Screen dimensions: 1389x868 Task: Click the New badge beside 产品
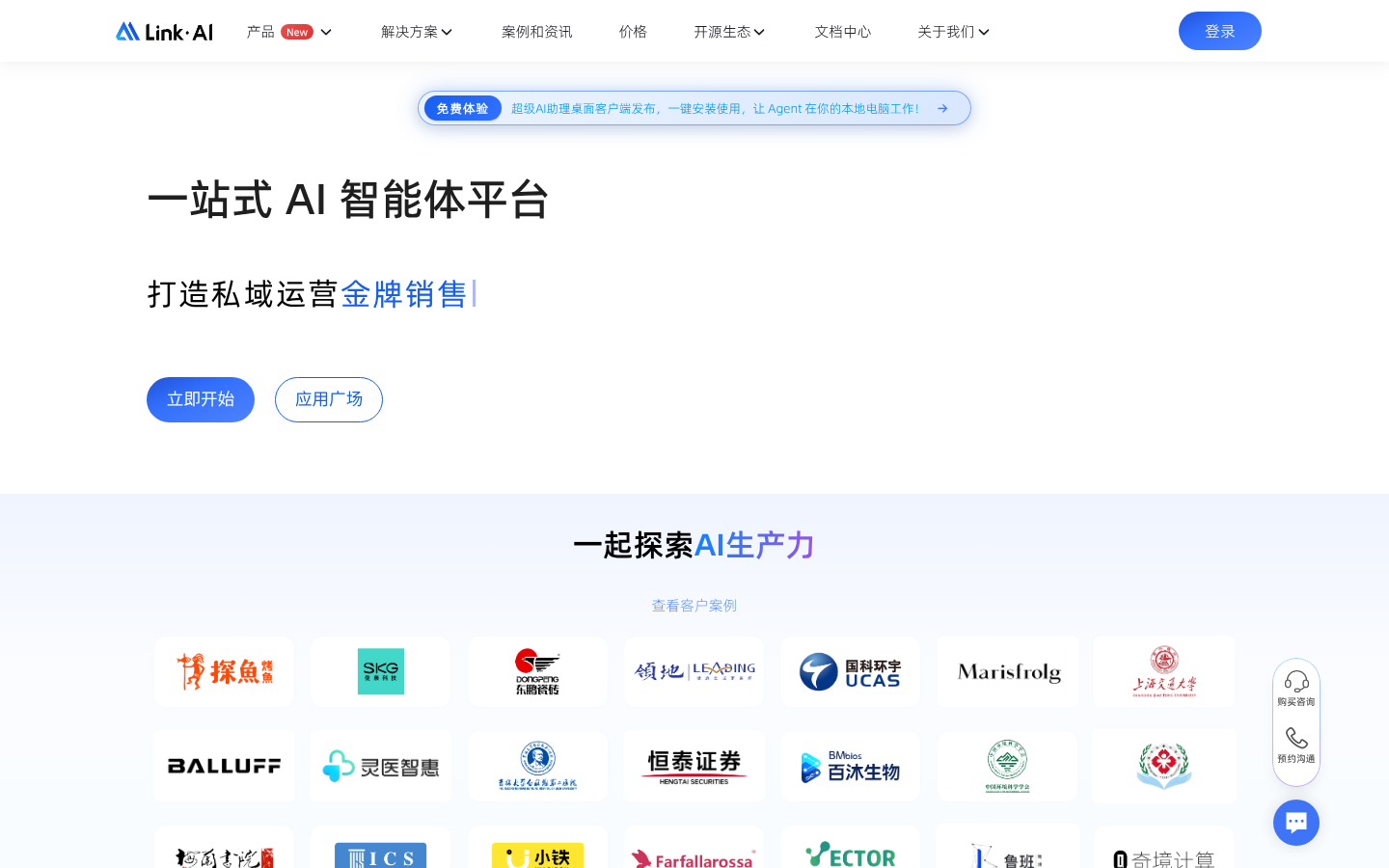click(297, 32)
